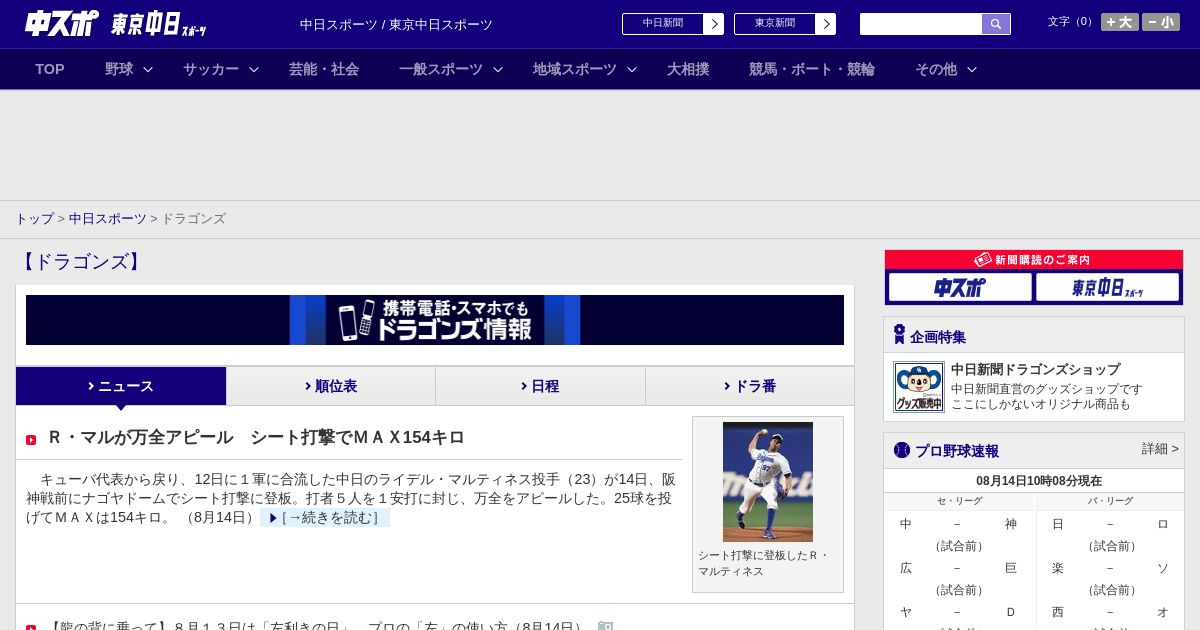This screenshot has height=630, width=1200.
Task: Click the magnifier search button
Action: [996, 24]
